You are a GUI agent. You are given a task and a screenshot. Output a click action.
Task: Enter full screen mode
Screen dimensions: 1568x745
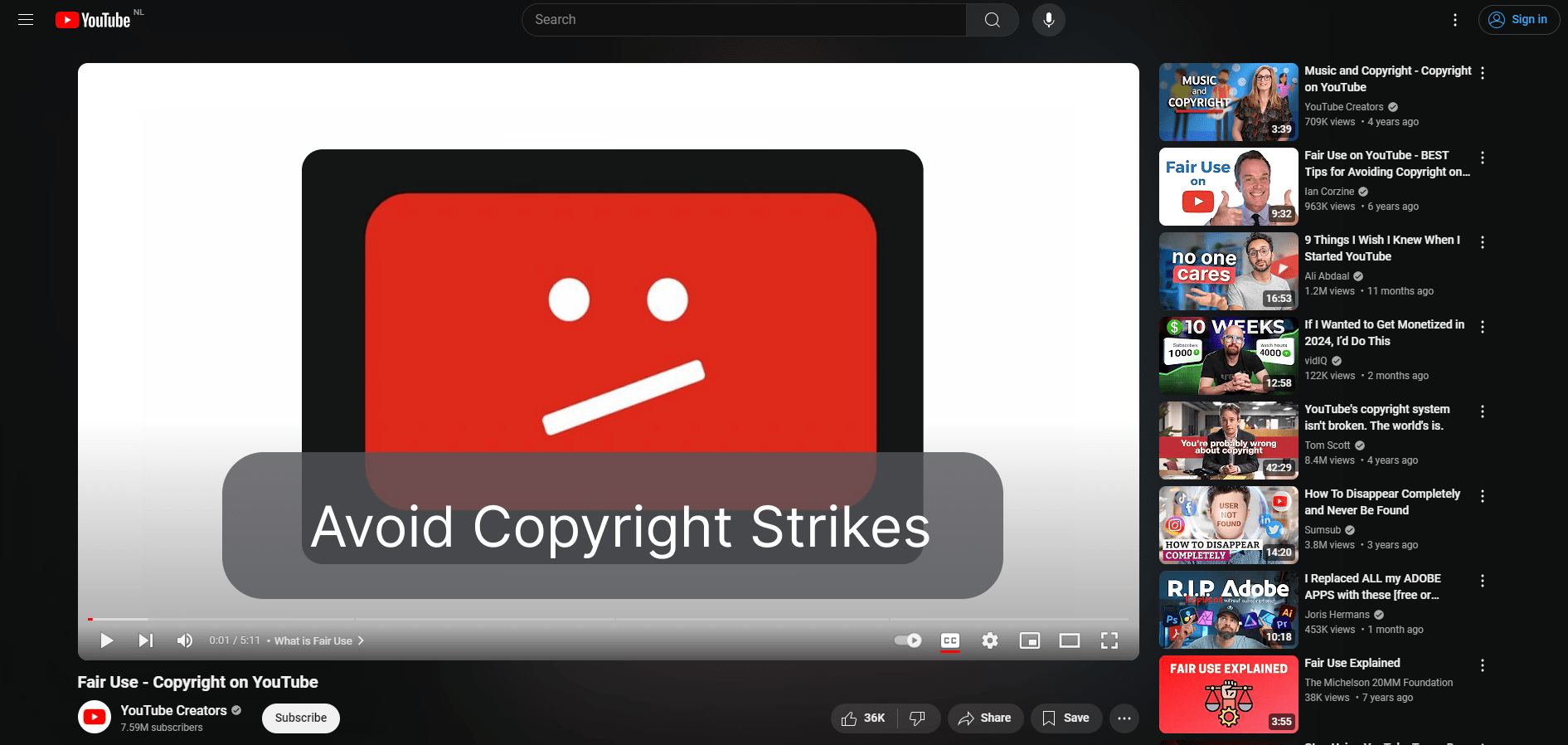1109,640
